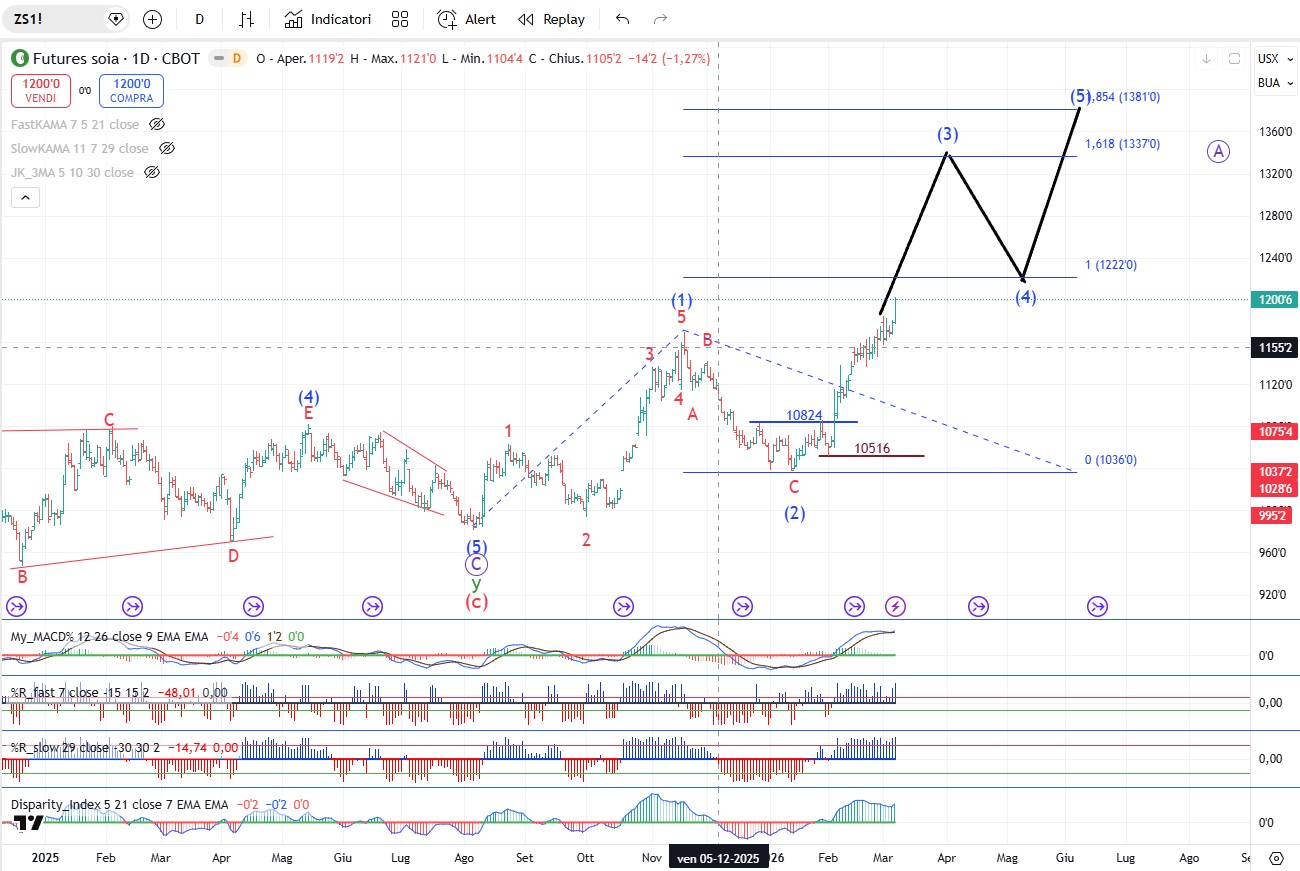This screenshot has height=871, width=1300.
Task: Click the pane maximize square icon
Action: [1234, 58]
